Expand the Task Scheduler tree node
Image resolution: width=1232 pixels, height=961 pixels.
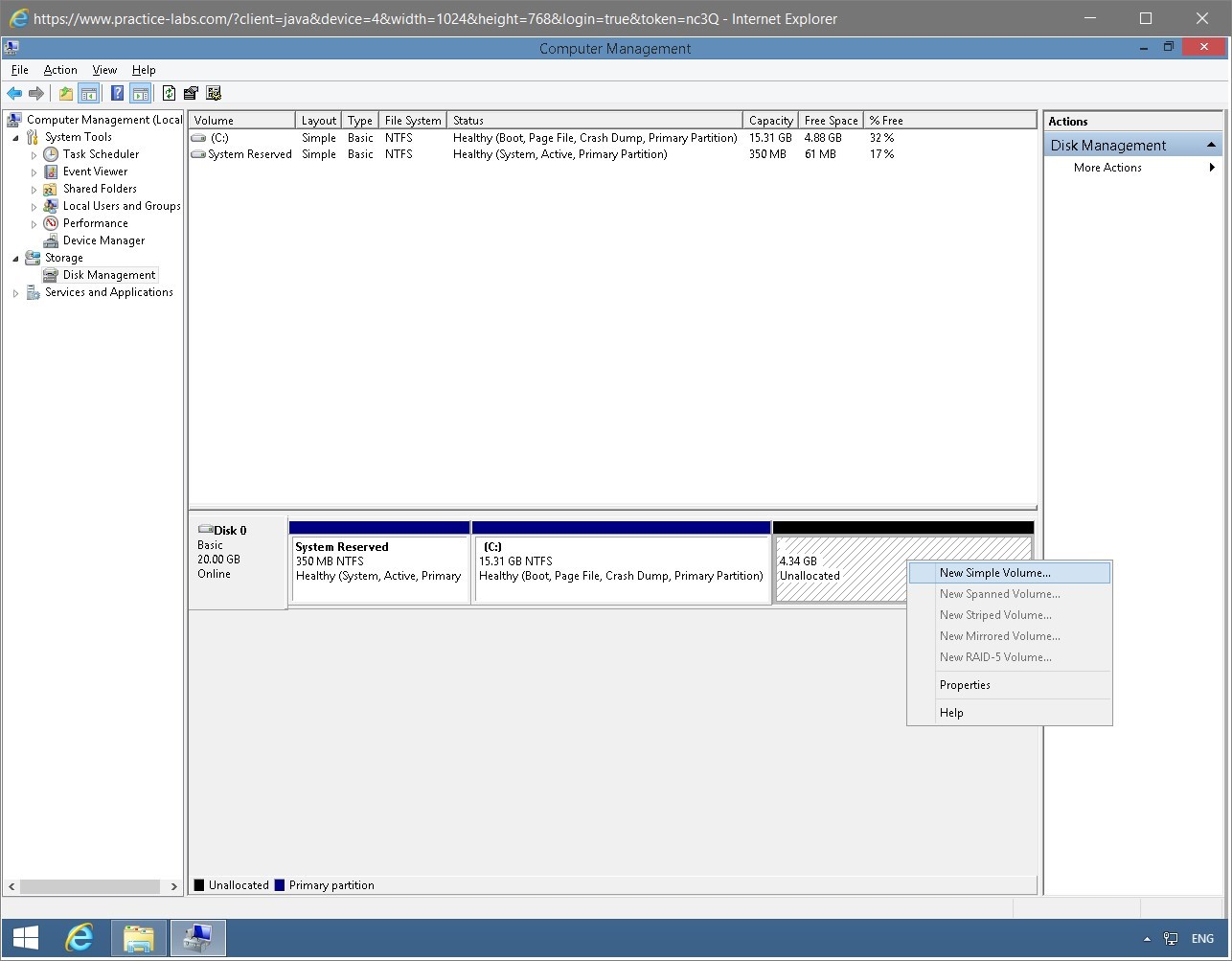click(34, 154)
